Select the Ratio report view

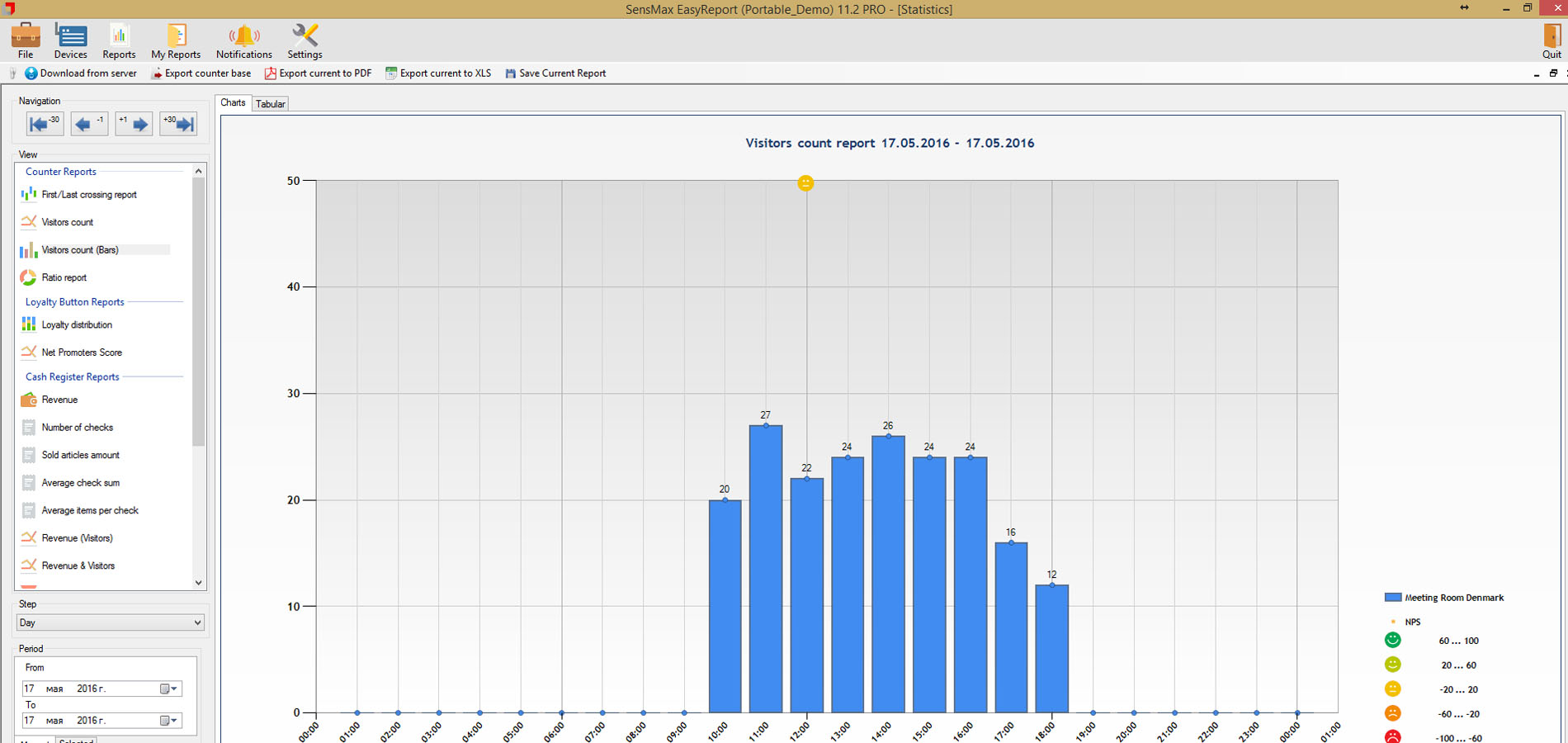click(64, 278)
